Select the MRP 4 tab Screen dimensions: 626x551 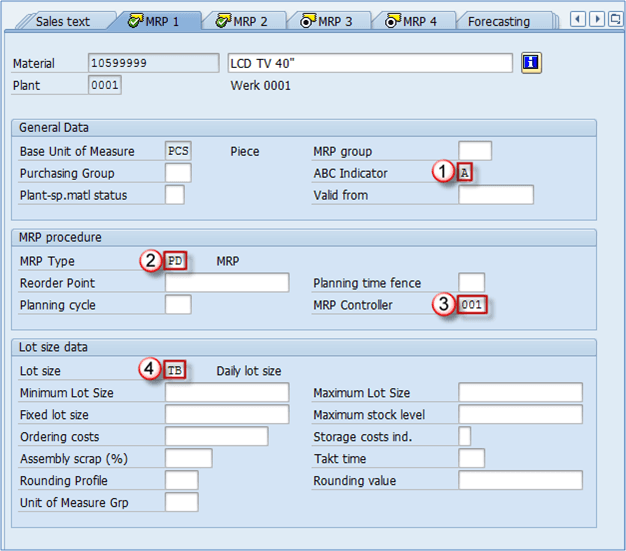click(412, 21)
